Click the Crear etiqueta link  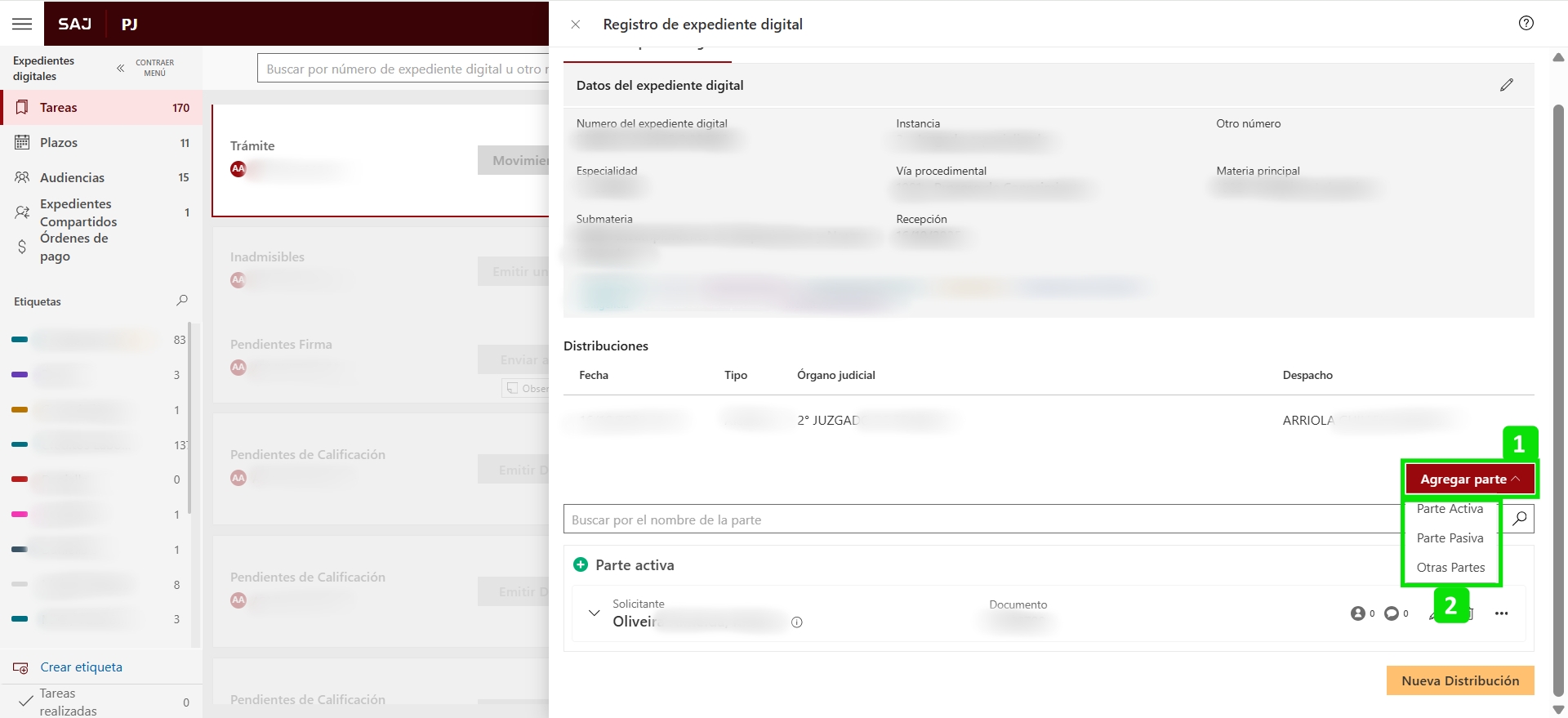[x=81, y=667]
